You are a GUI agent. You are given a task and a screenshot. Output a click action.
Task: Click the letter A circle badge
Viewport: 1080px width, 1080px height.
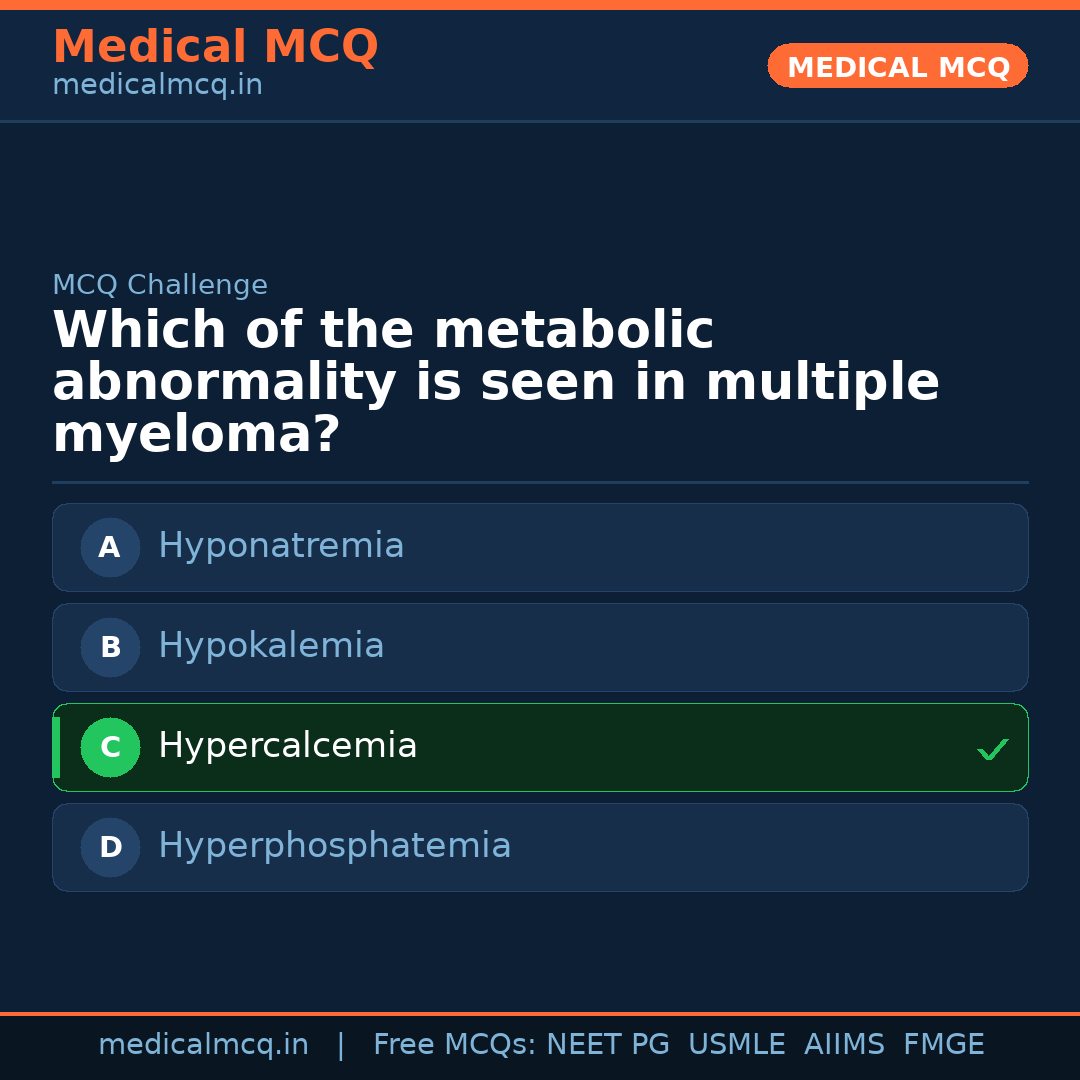click(110, 547)
